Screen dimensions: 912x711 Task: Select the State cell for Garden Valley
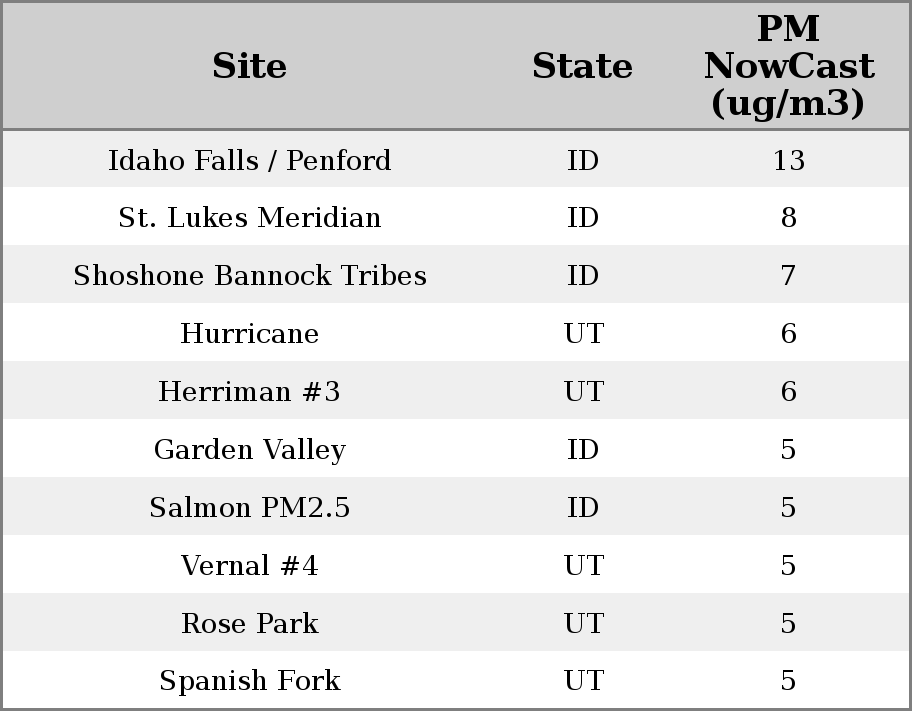point(583,450)
